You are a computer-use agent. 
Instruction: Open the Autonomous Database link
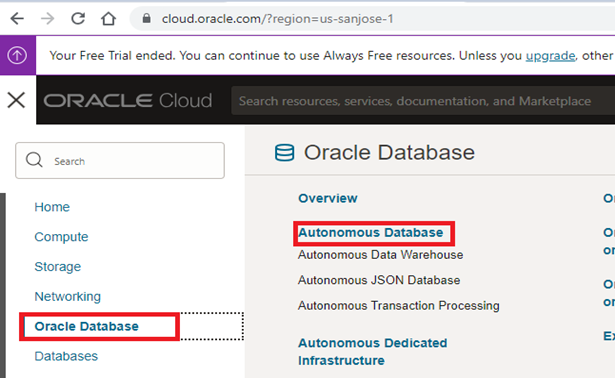click(371, 233)
